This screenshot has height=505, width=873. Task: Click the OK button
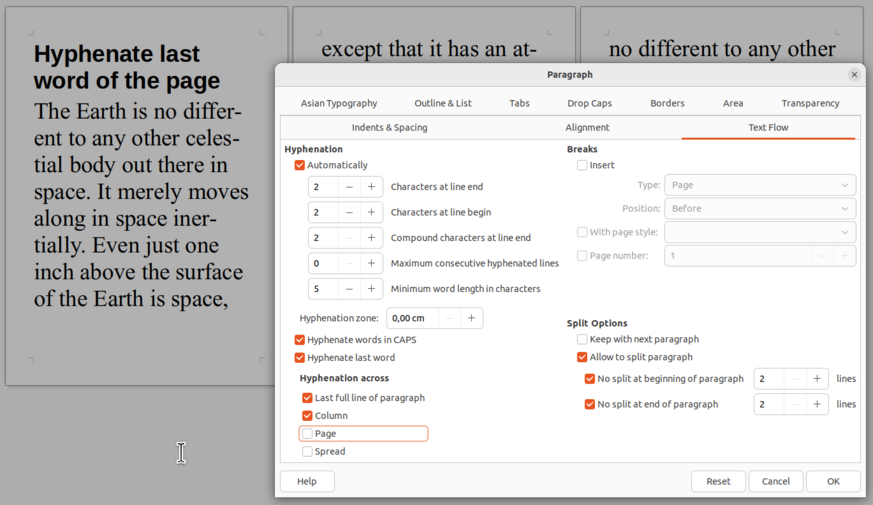(x=833, y=481)
